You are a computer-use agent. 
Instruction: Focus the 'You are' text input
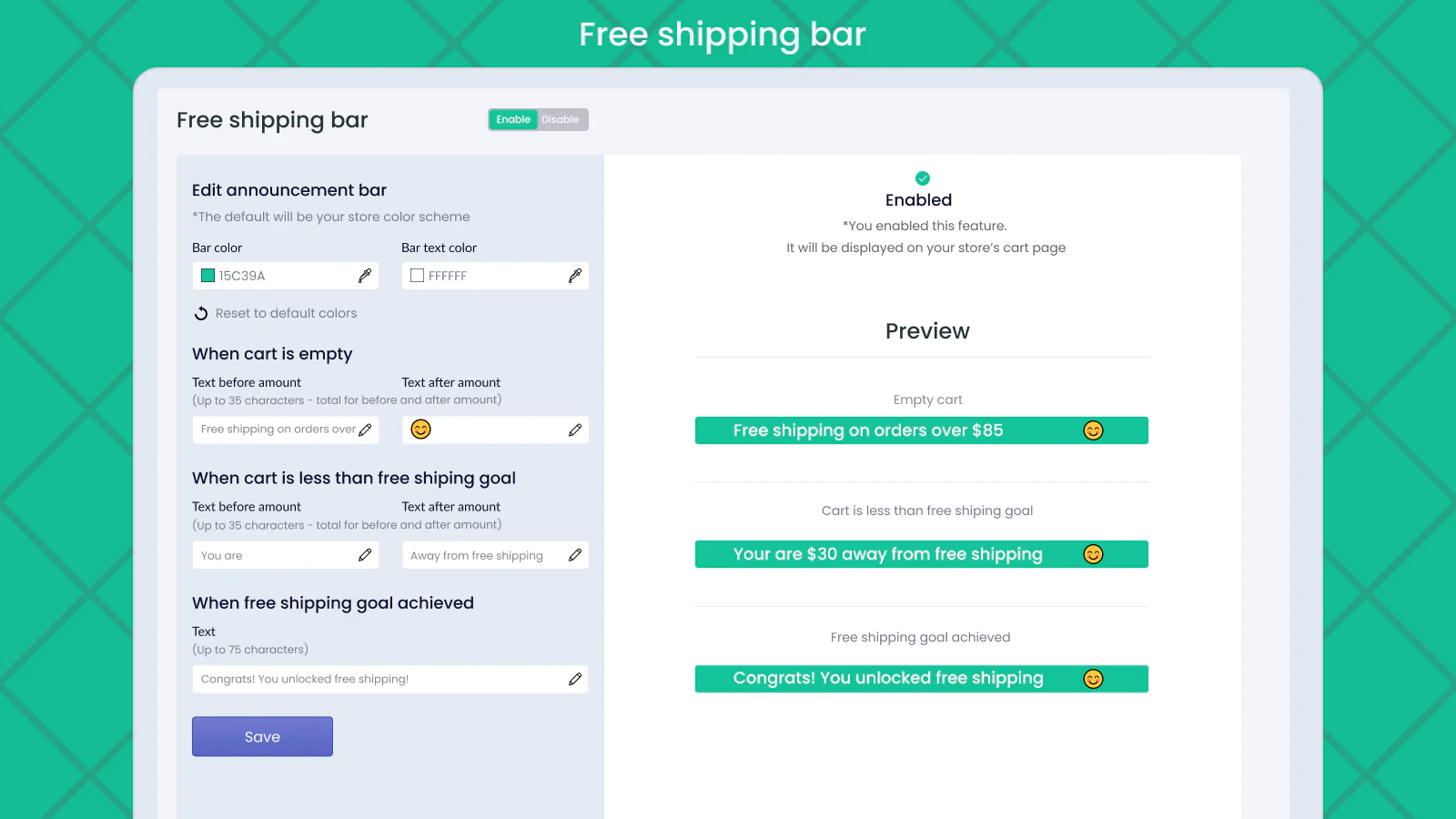coord(273,555)
